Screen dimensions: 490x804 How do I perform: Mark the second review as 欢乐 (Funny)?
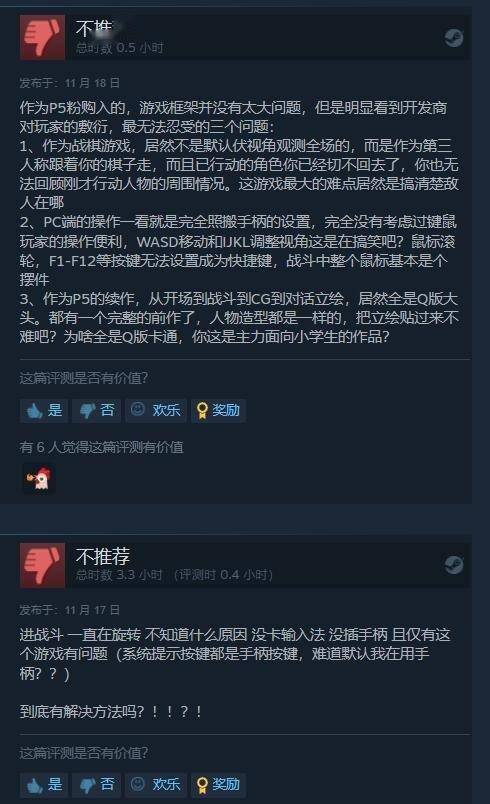coord(156,784)
